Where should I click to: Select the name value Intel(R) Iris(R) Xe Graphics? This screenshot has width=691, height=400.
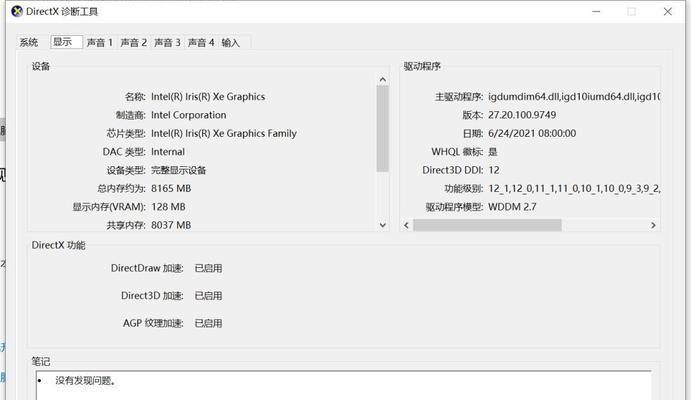[x=208, y=96]
